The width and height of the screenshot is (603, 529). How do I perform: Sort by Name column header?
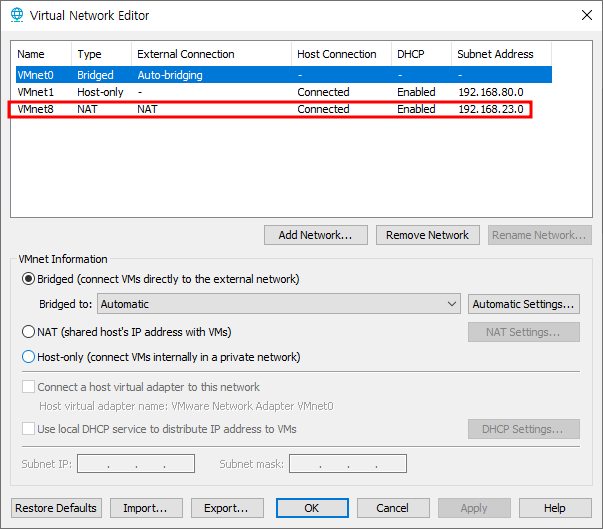(43, 54)
